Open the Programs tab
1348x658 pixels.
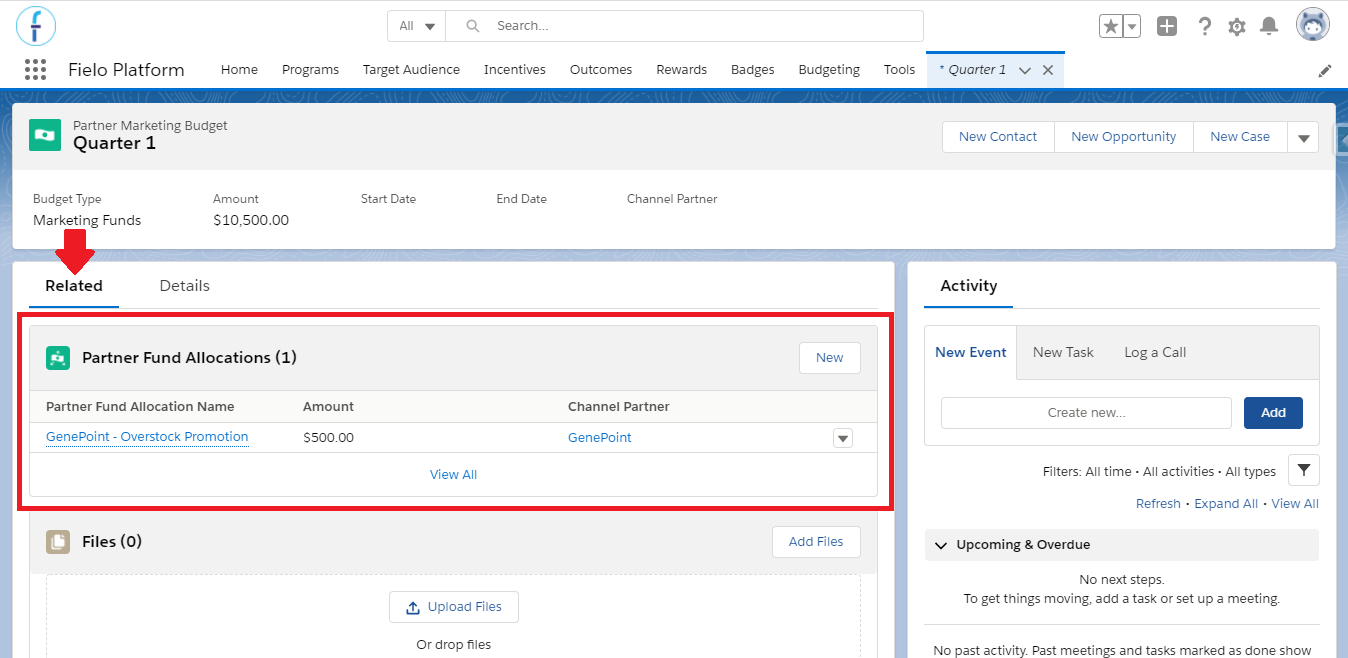coord(310,69)
